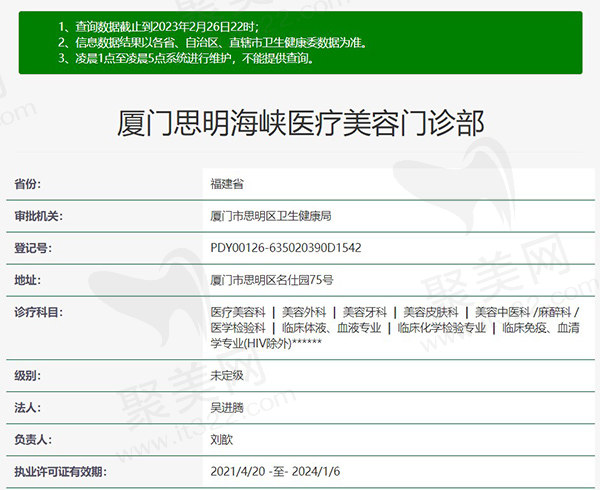Click the clinic title 厦门思明海峡医疗美容门诊部
The width and height of the screenshot is (600, 490).
pyautogui.click(x=300, y=124)
